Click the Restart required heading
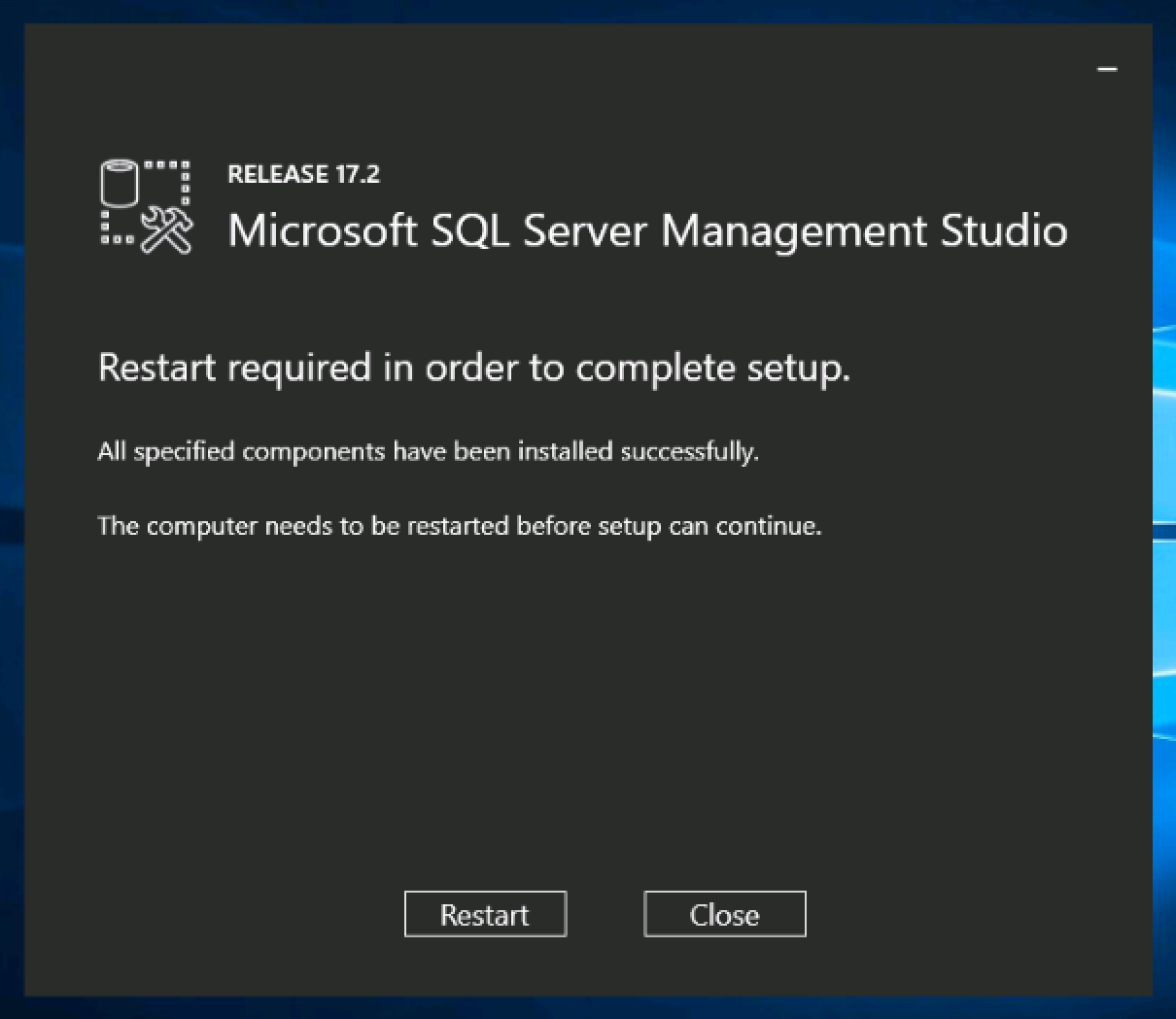Viewport: 1176px width, 1019px height. 473,369
